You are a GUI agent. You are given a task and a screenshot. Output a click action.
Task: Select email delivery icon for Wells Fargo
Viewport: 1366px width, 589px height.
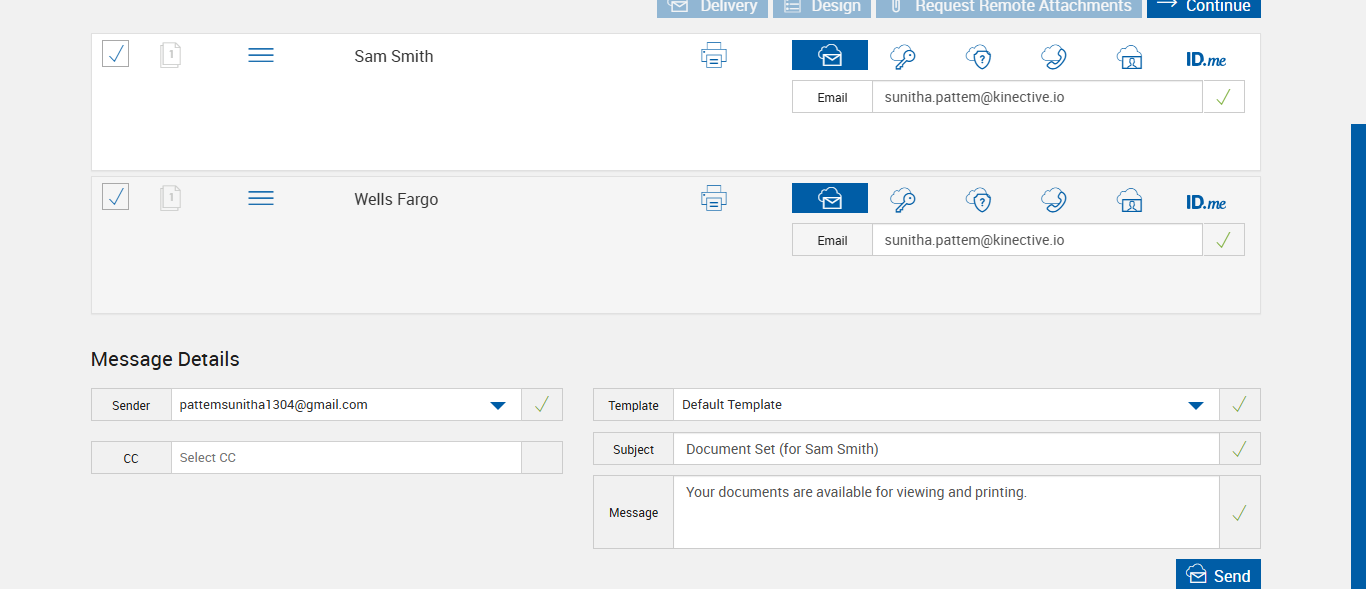click(x=830, y=199)
